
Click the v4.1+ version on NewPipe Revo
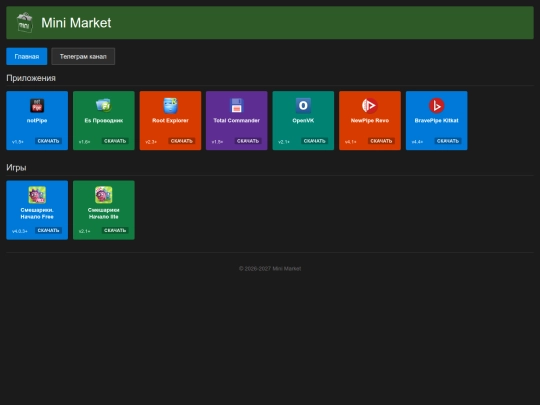point(351,142)
